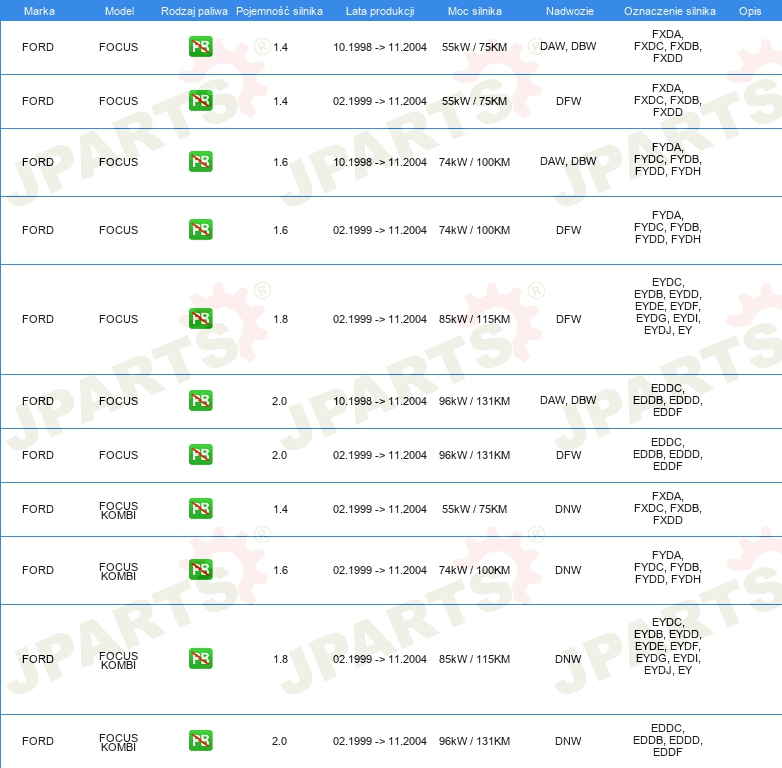Viewport: 782px width, 768px height.
Task: Click the Opis column header
Action: pyautogui.click(x=750, y=11)
